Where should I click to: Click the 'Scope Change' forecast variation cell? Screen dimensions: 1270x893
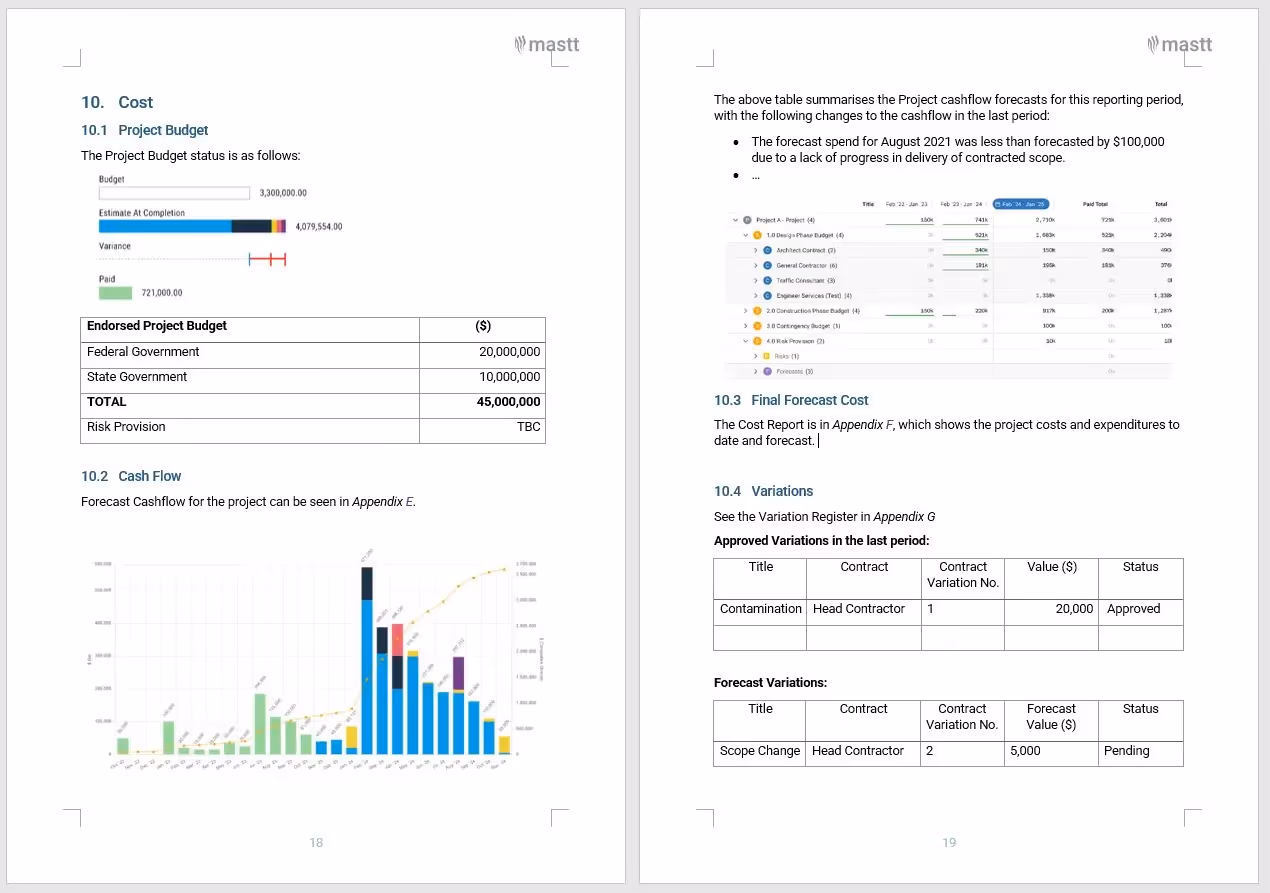click(760, 751)
